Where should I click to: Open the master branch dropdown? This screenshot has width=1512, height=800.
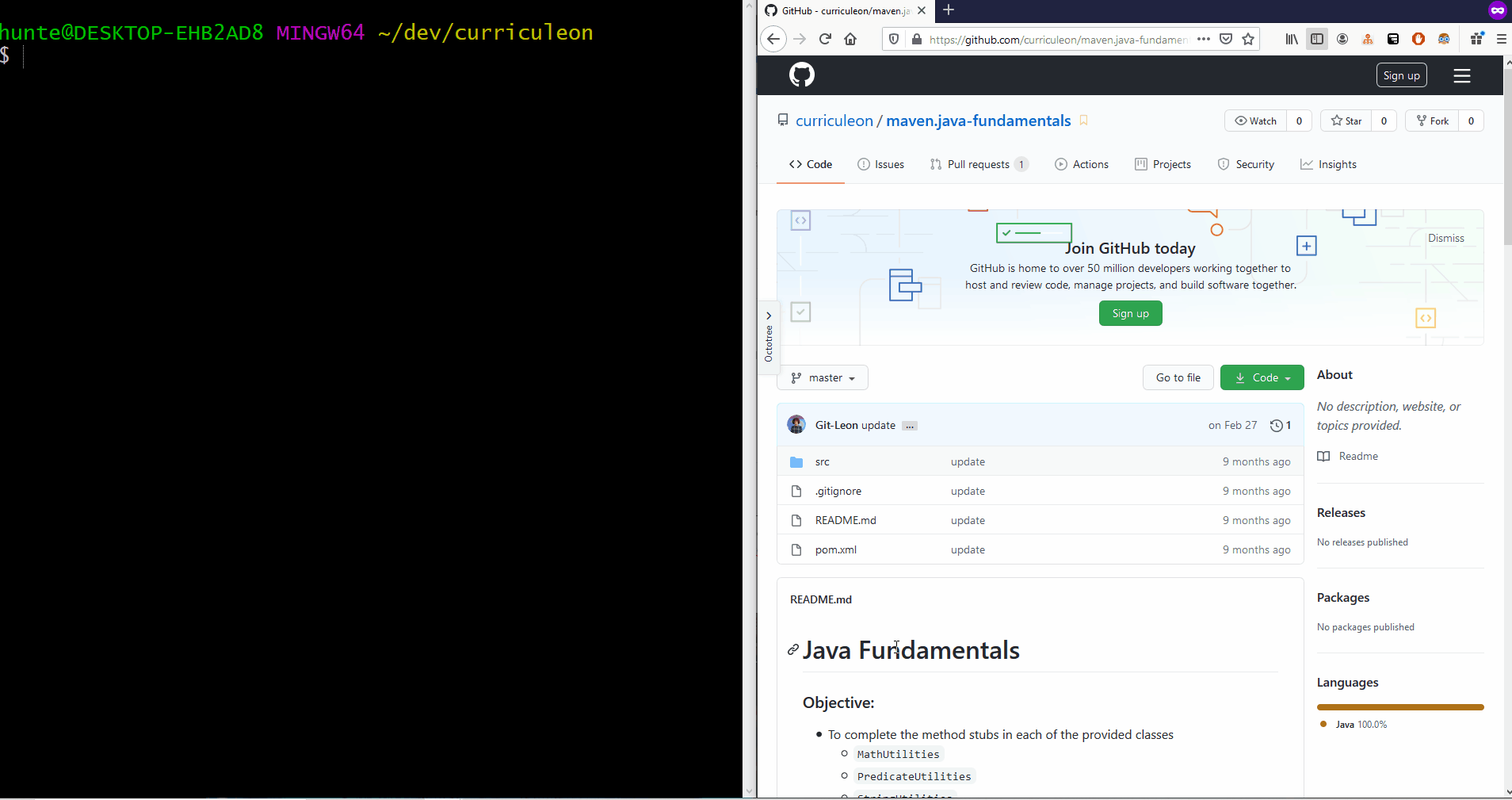point(823,377)
